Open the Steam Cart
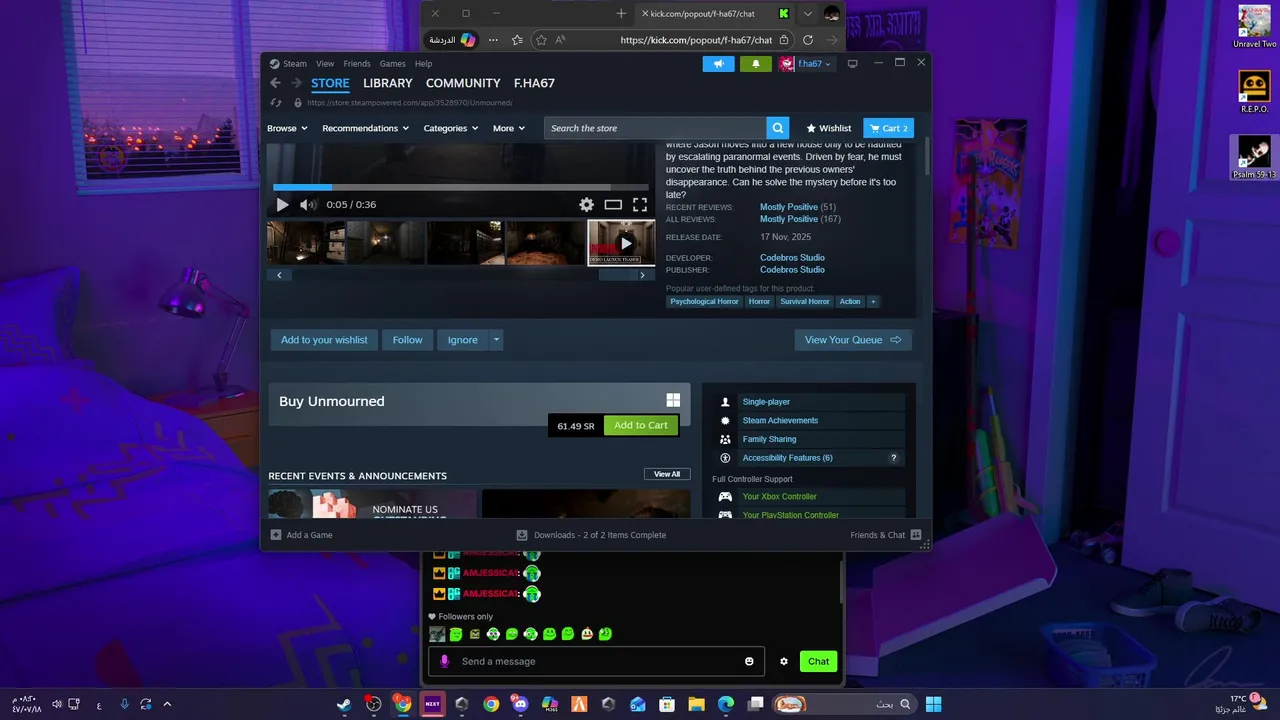 888,128
